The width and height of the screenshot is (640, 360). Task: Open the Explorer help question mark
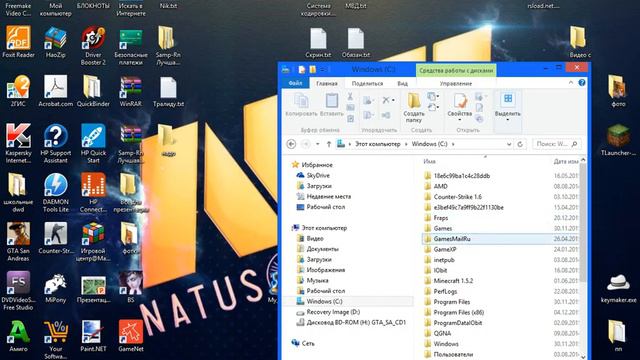pyautogui.click(x=582, y=83)
